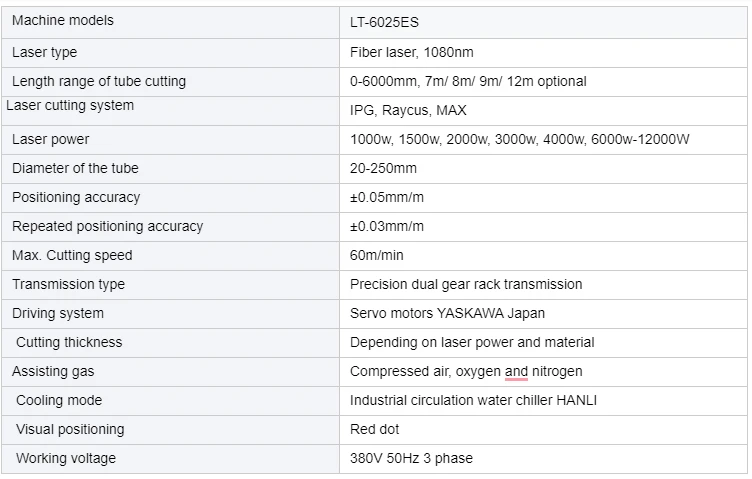Select the 380V 50Hz 3 phase value
The height and width of the screenshot is (479, 752).
pos(411,458)
